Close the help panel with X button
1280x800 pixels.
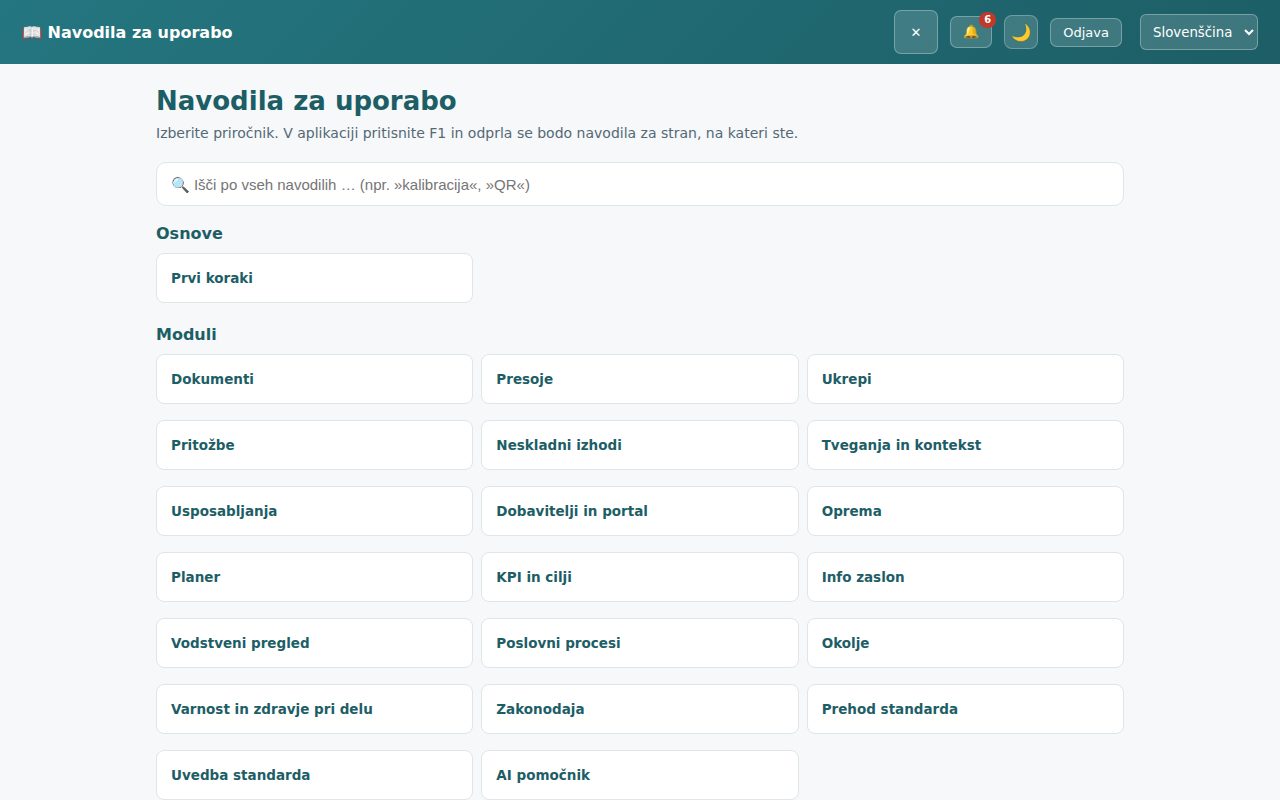tap(916, 32)
